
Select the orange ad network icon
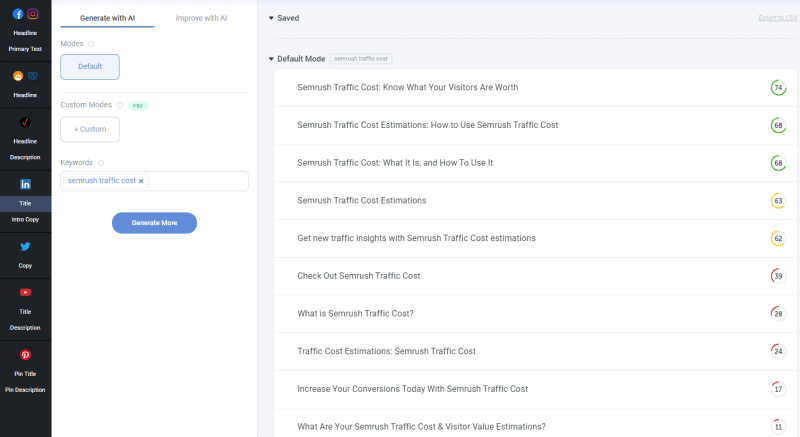18,76
